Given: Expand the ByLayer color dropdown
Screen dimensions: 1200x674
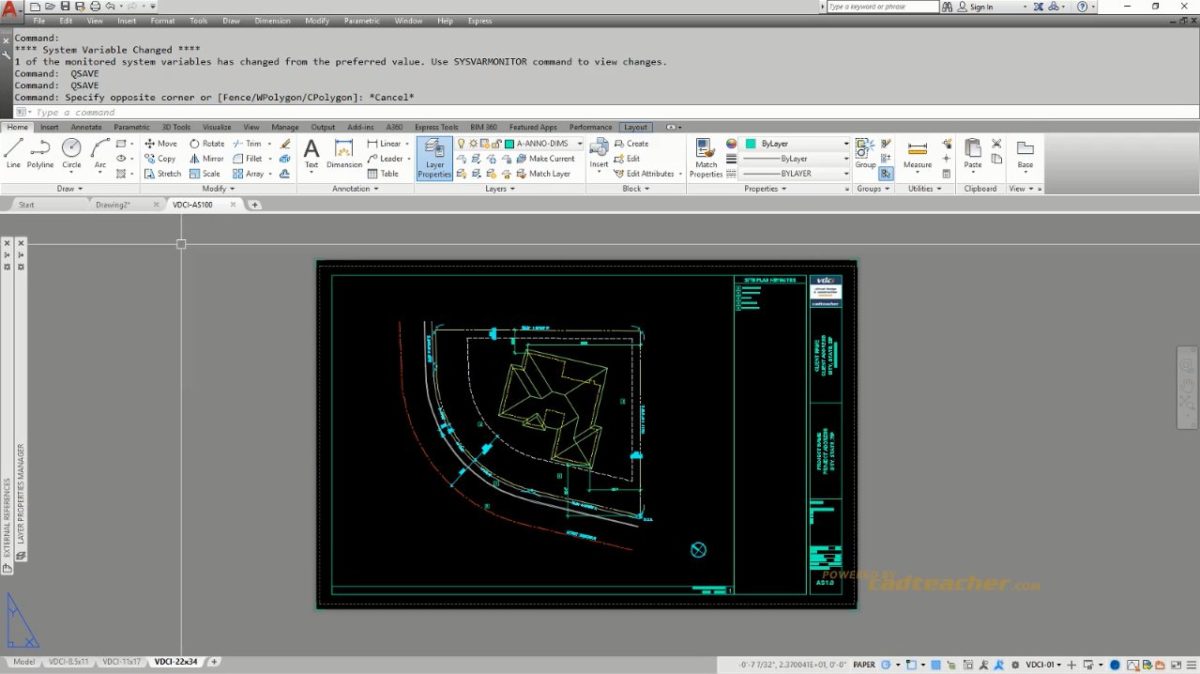Looking at the screenshot, I should click(846, 144).
